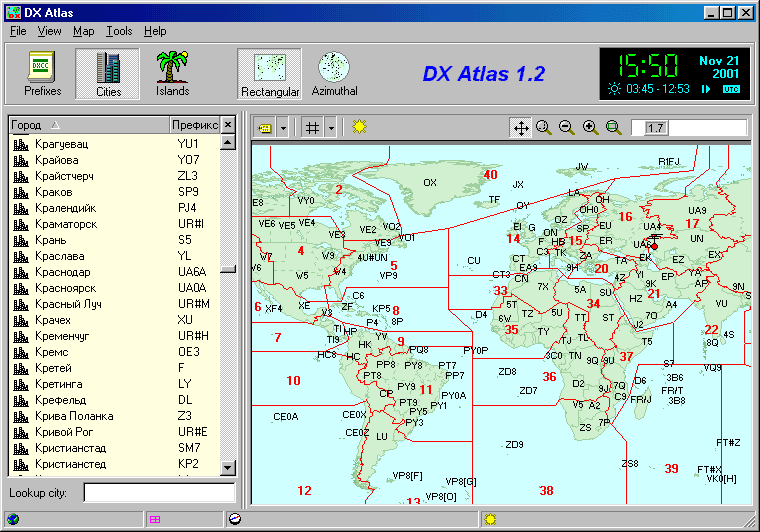The width and height of the screenshot is (760, 532).
Task: Sort by the Город column header
Action: point(89,125)
